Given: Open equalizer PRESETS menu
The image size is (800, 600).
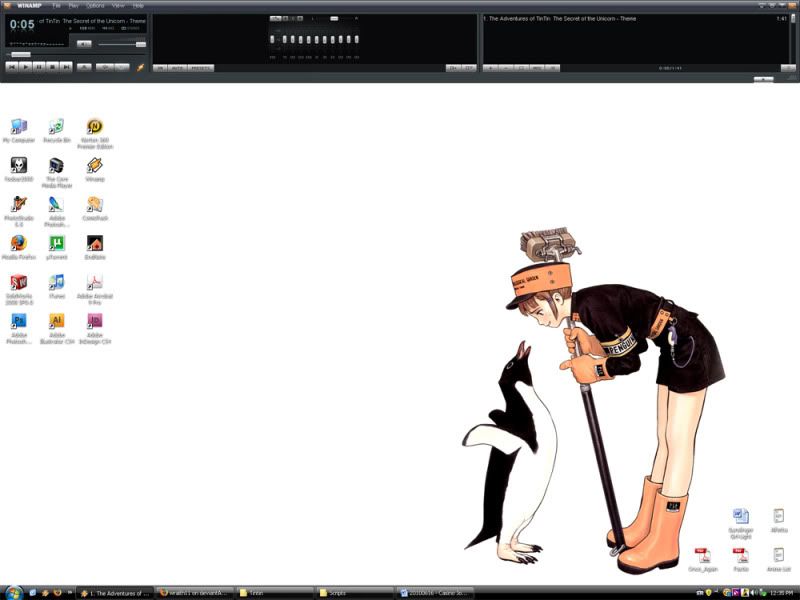Looking at the screenshot, I should 201,68.
